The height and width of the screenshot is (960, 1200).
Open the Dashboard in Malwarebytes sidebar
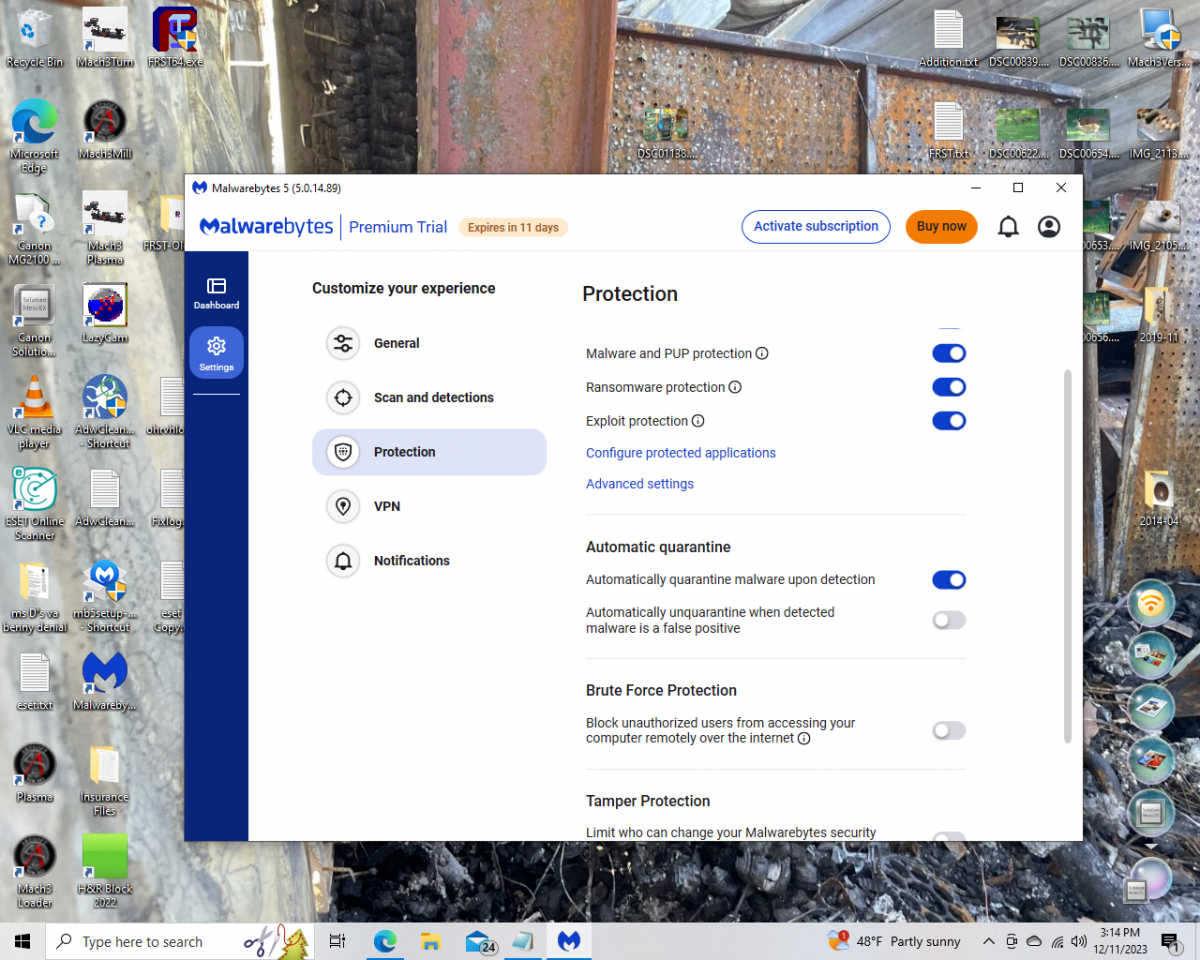216,293
